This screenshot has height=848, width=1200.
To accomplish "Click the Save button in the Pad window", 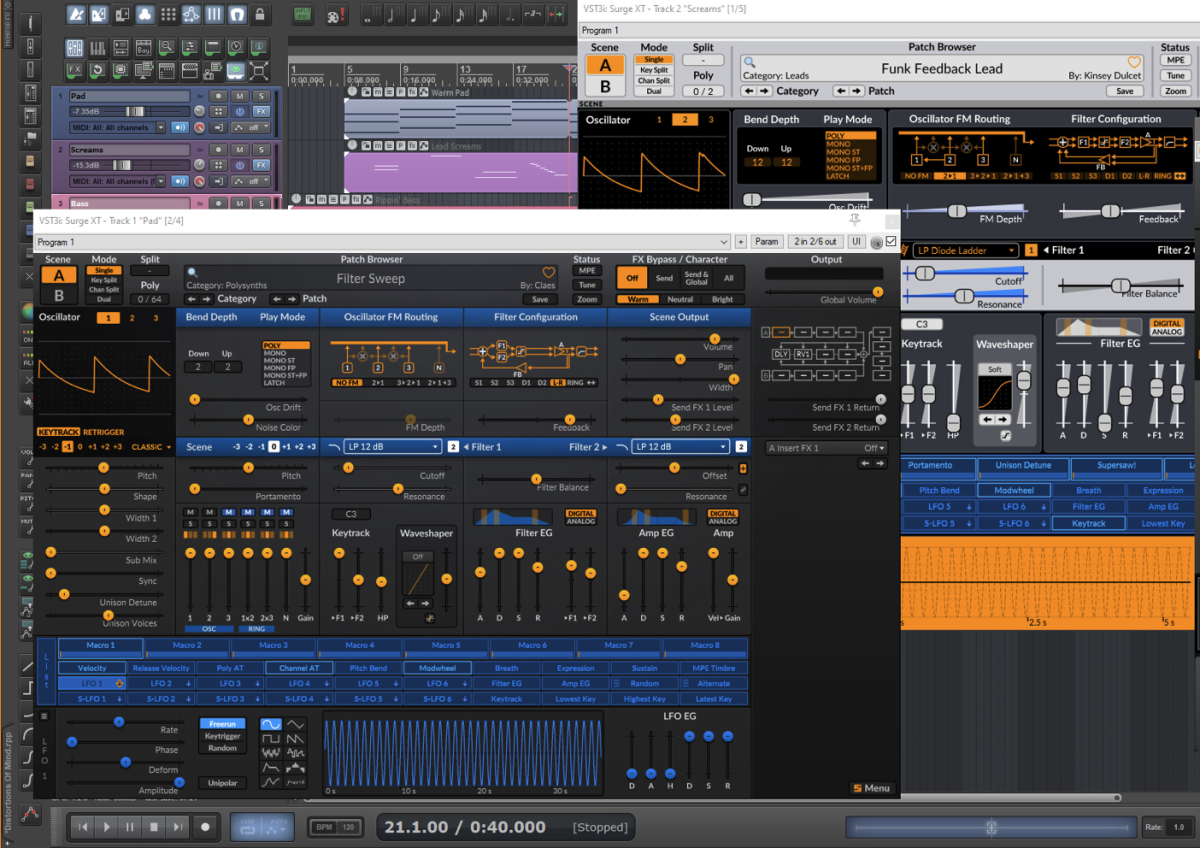I will coord(540,299).
